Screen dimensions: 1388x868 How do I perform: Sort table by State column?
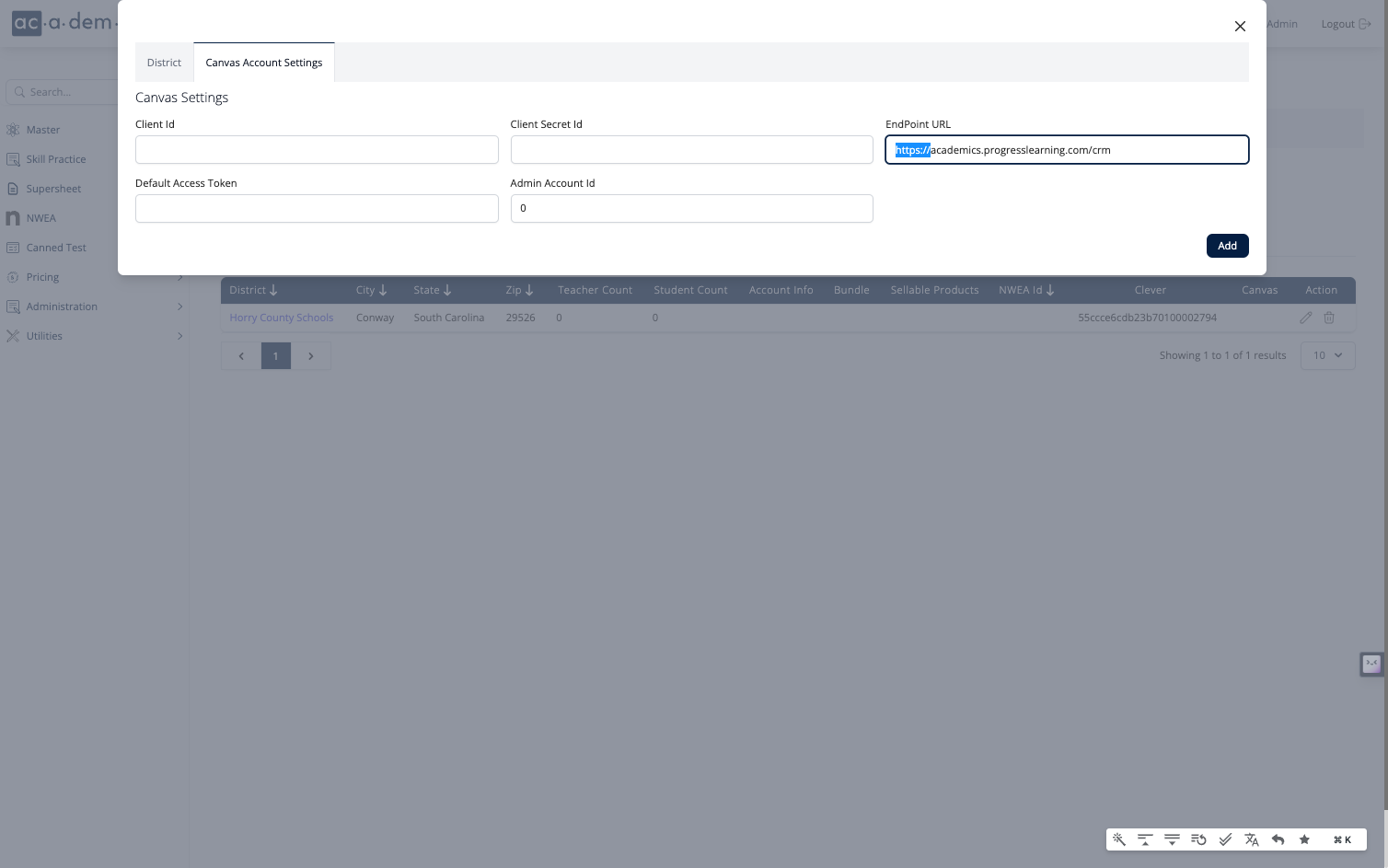(x=433, y=290)
